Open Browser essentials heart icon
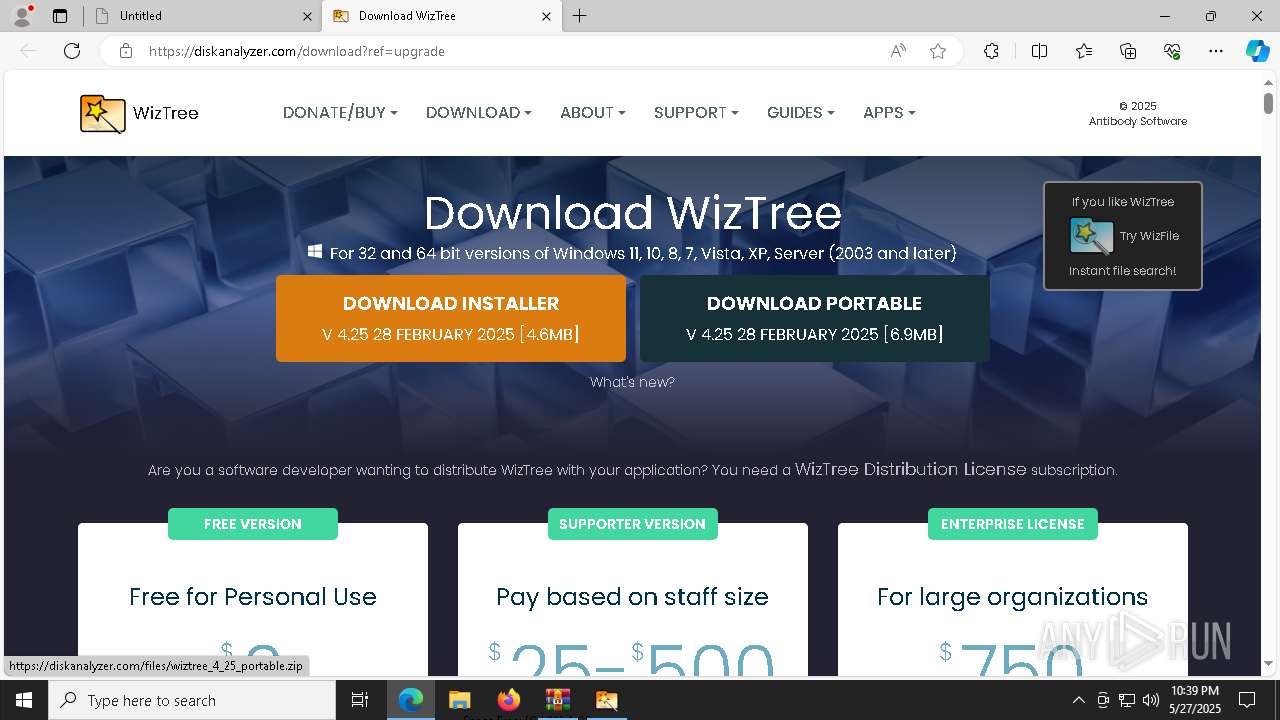Viewport: 1280px width, 720px height. pyautogui.click(x=1172, y=51)
